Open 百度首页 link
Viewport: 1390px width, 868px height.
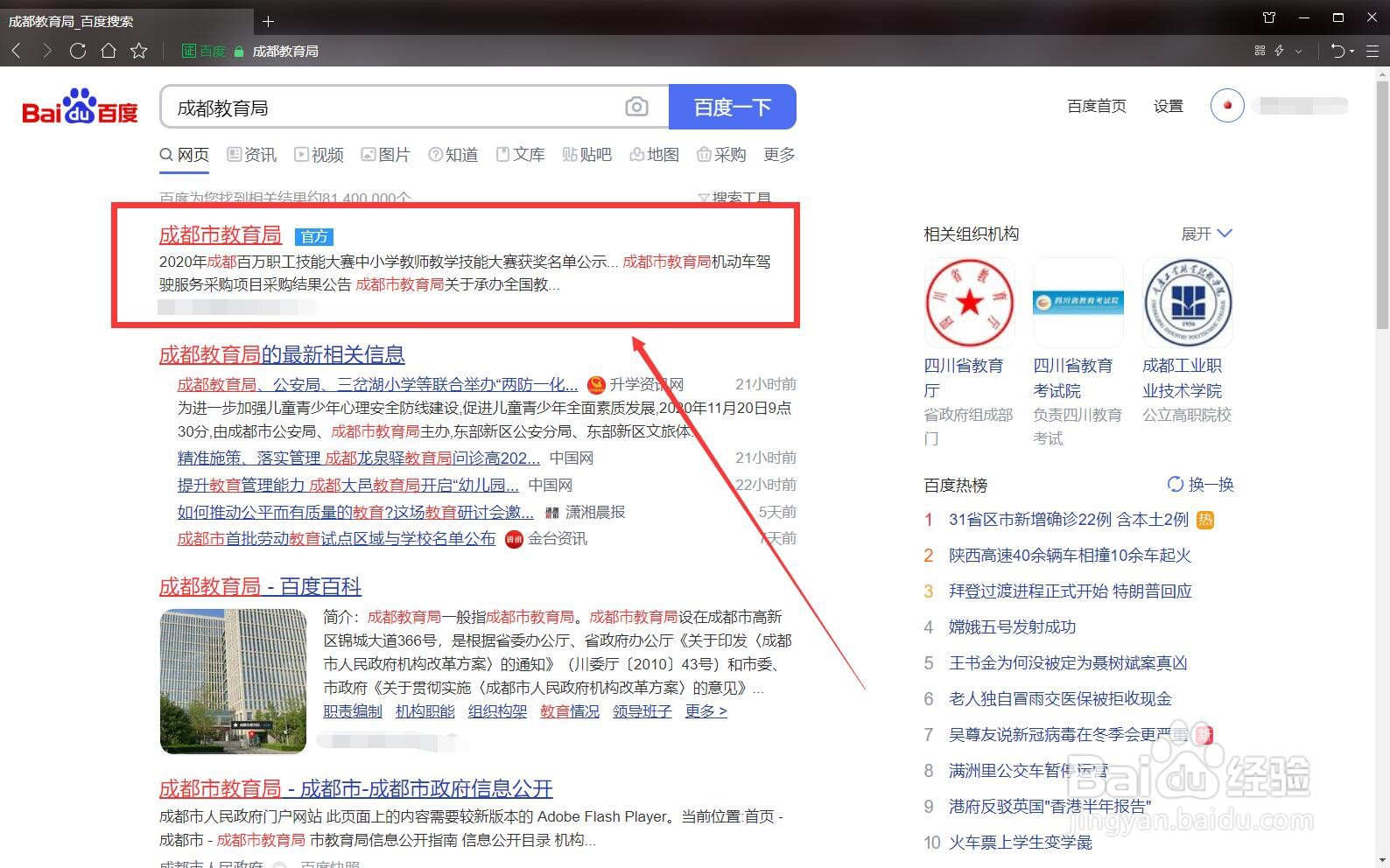coord(1097,106)
